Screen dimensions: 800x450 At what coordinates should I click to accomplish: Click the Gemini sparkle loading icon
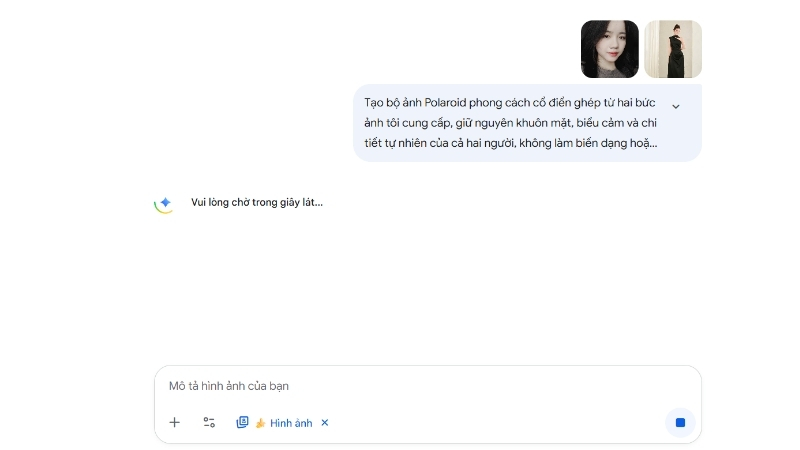pyautogui.click(x=164, y=205)
